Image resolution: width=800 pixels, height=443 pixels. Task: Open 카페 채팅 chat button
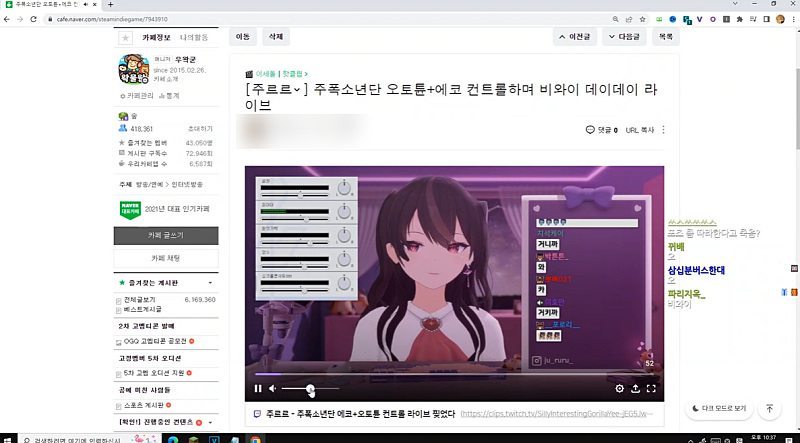pyautogui.click(x=166, y=258)
